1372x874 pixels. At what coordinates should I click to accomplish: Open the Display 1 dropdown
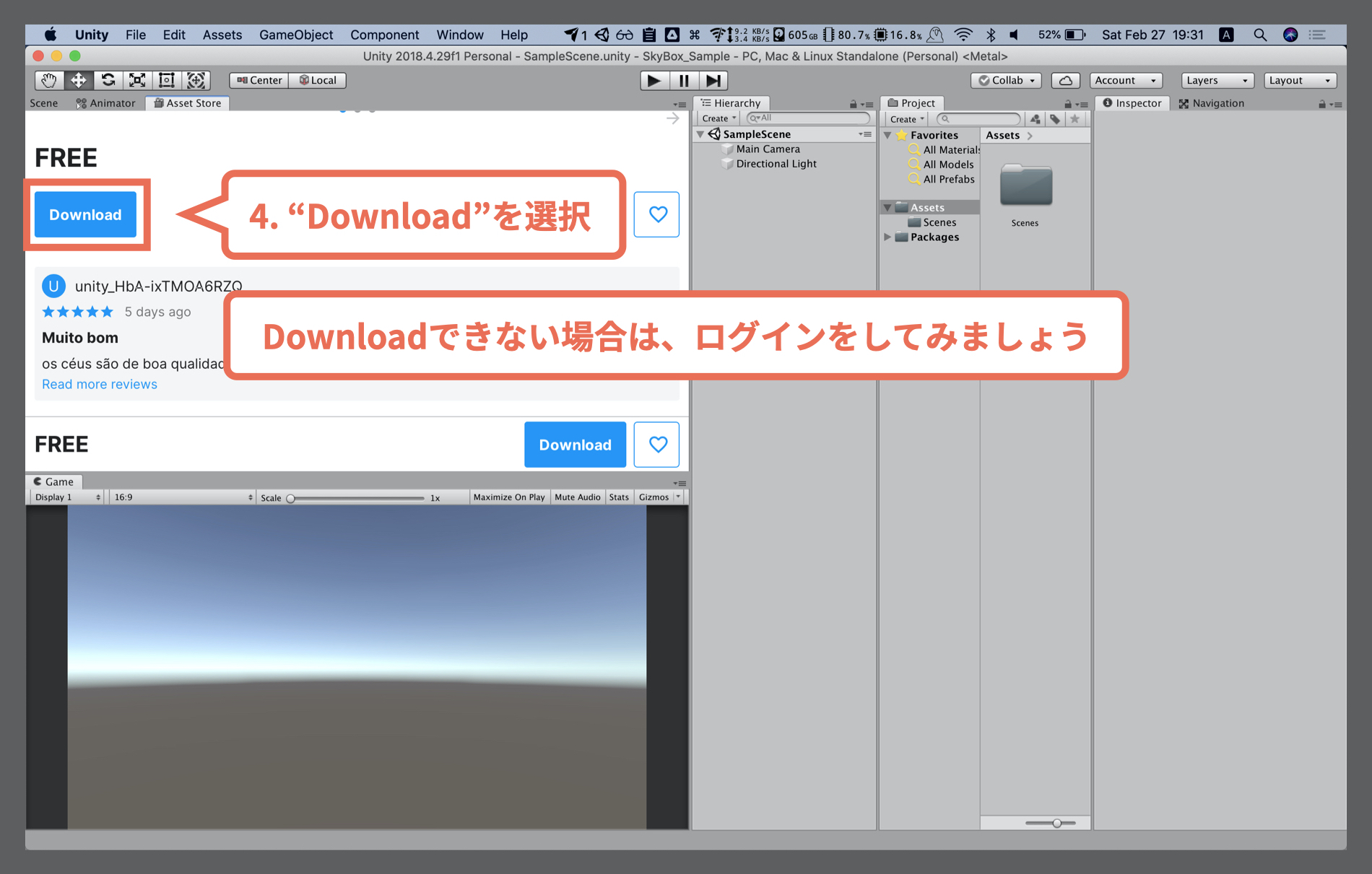[x=67, y=497]
